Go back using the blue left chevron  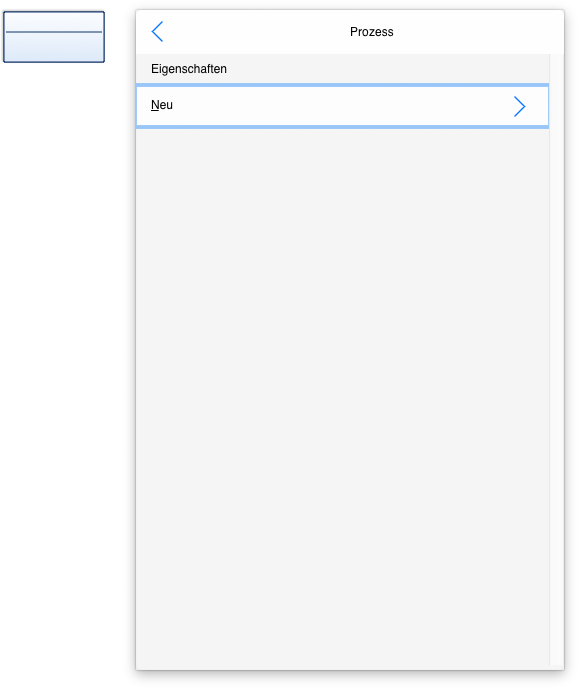tap(157, 32)
